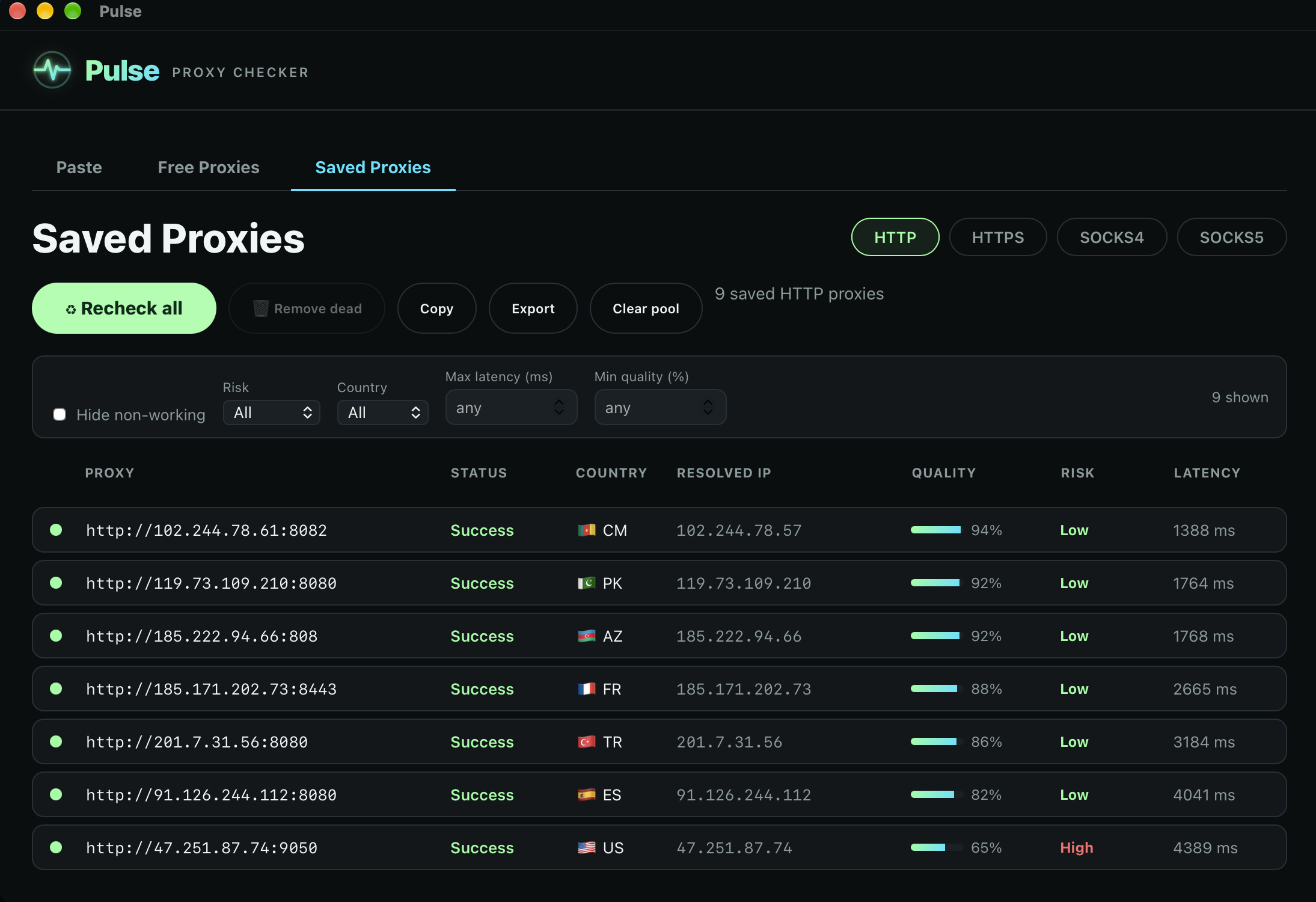Click the Remove dead button
Image resolution: width=1316 pixels, height=902 pixels.
coord(307,308)
